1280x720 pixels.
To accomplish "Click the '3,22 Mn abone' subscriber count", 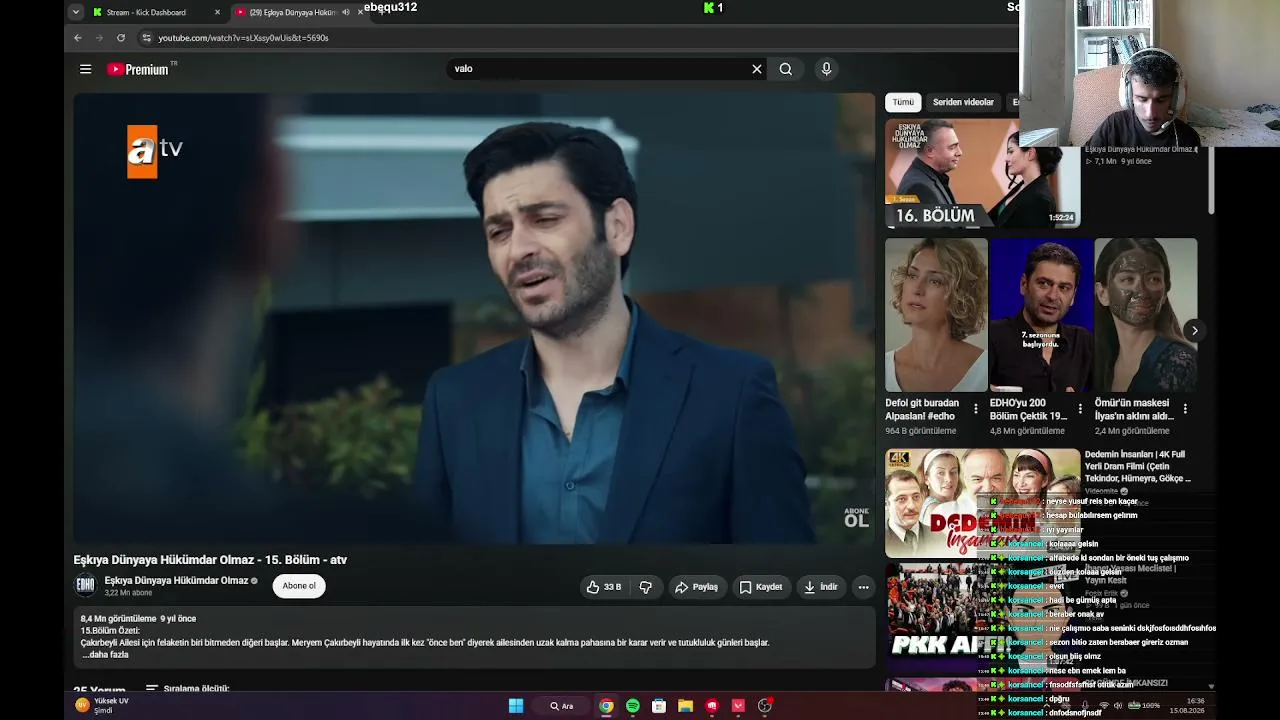I will coord(129,593).
